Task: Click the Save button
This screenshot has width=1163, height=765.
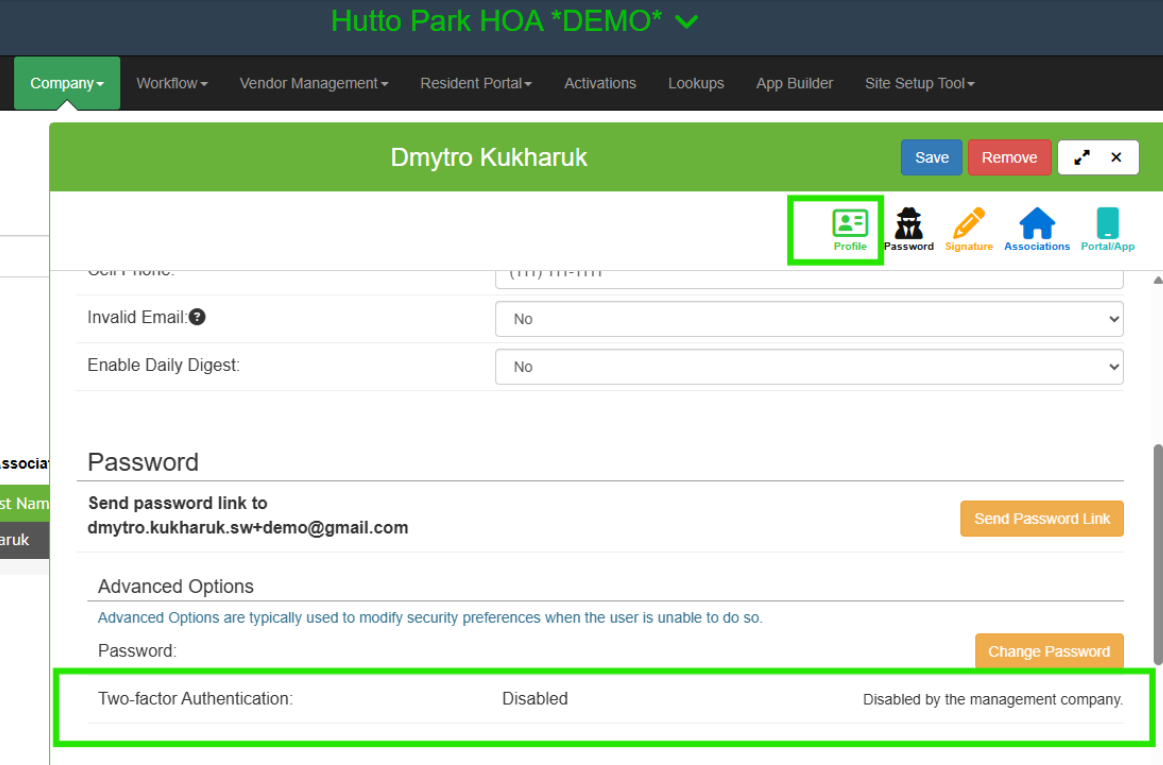Action: [x=931, y=158]
